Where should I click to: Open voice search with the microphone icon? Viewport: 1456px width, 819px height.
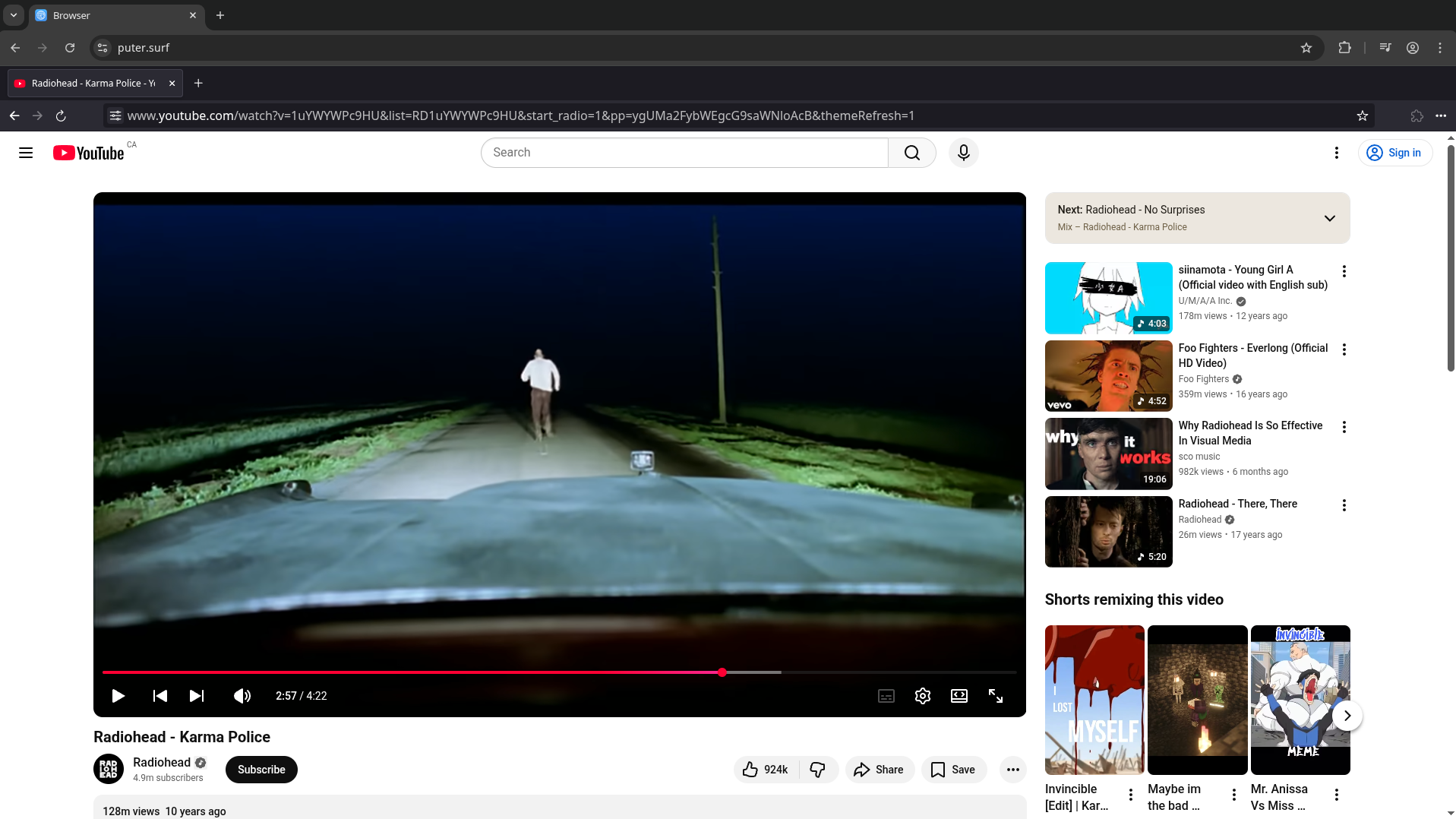(962, 153)
